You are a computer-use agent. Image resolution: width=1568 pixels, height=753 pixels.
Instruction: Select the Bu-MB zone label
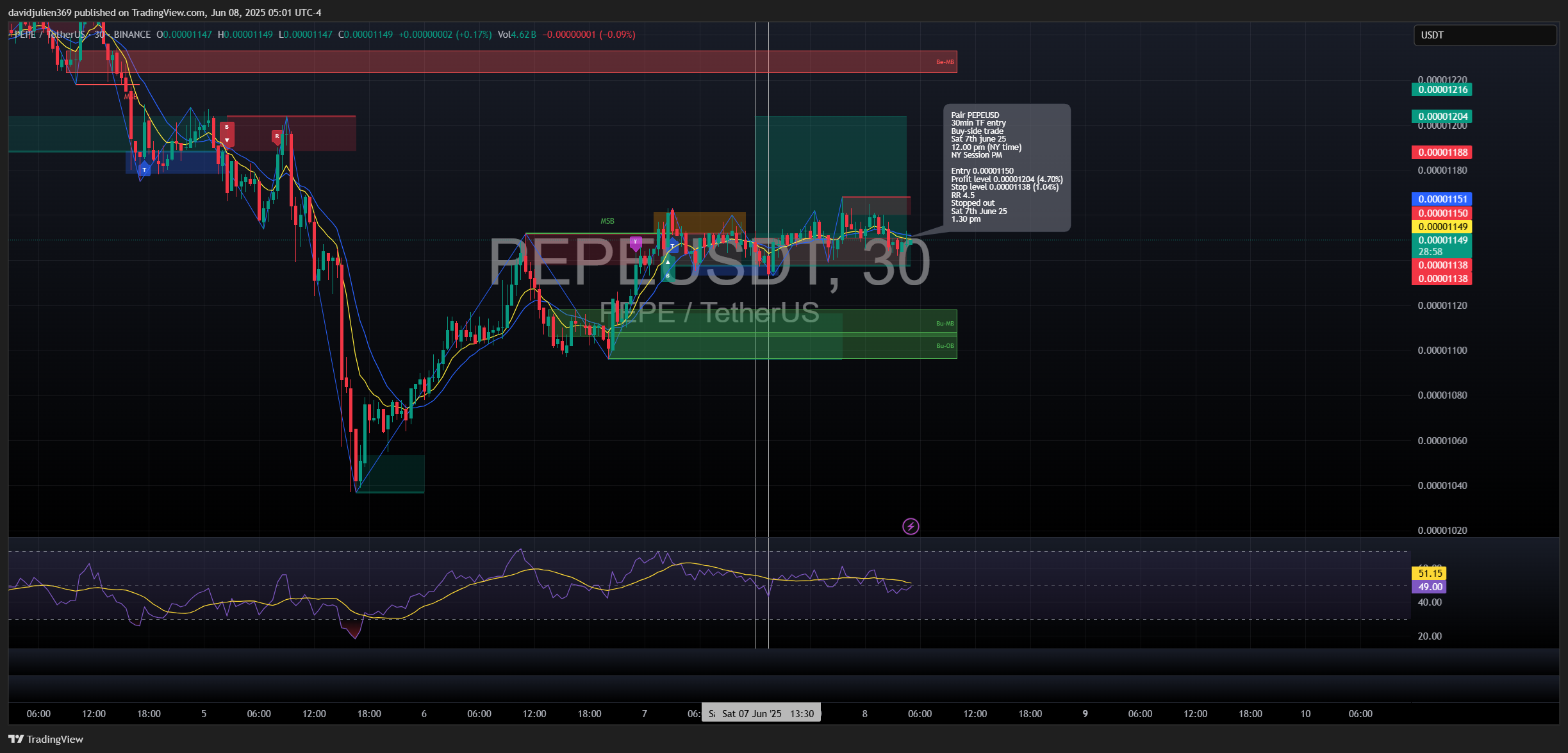click(x=945, y=324)
